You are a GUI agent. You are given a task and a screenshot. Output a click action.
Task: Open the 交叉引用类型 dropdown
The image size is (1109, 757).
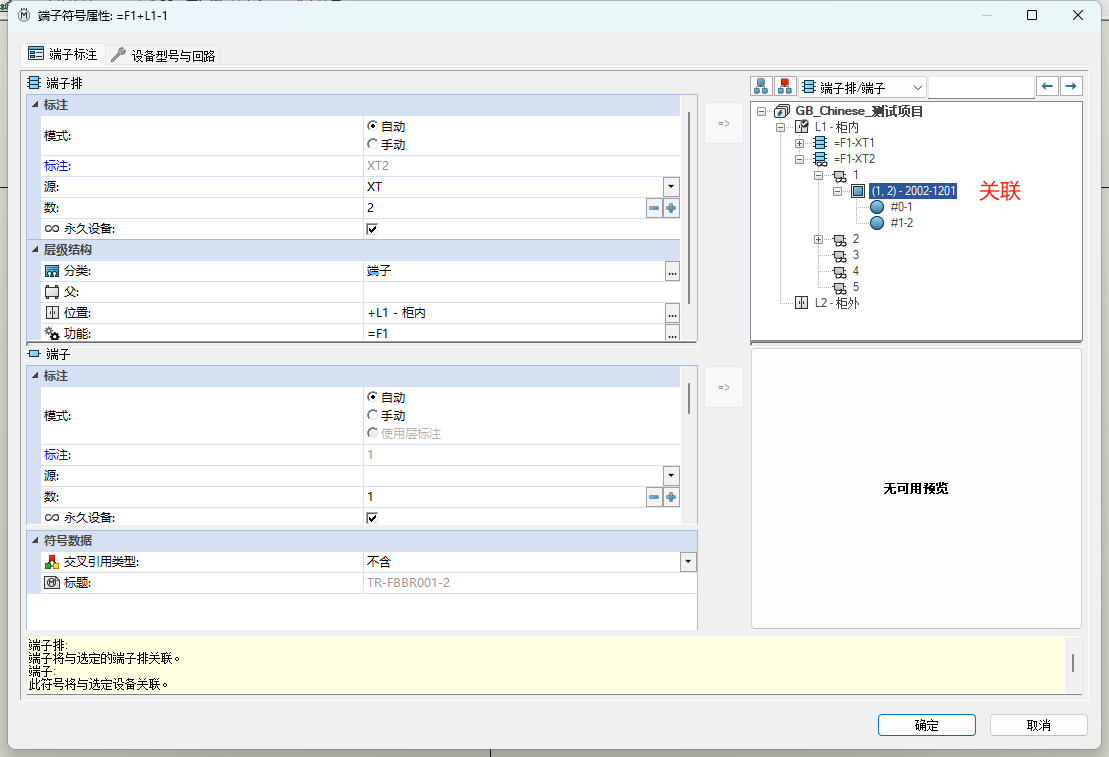(687, 561)
